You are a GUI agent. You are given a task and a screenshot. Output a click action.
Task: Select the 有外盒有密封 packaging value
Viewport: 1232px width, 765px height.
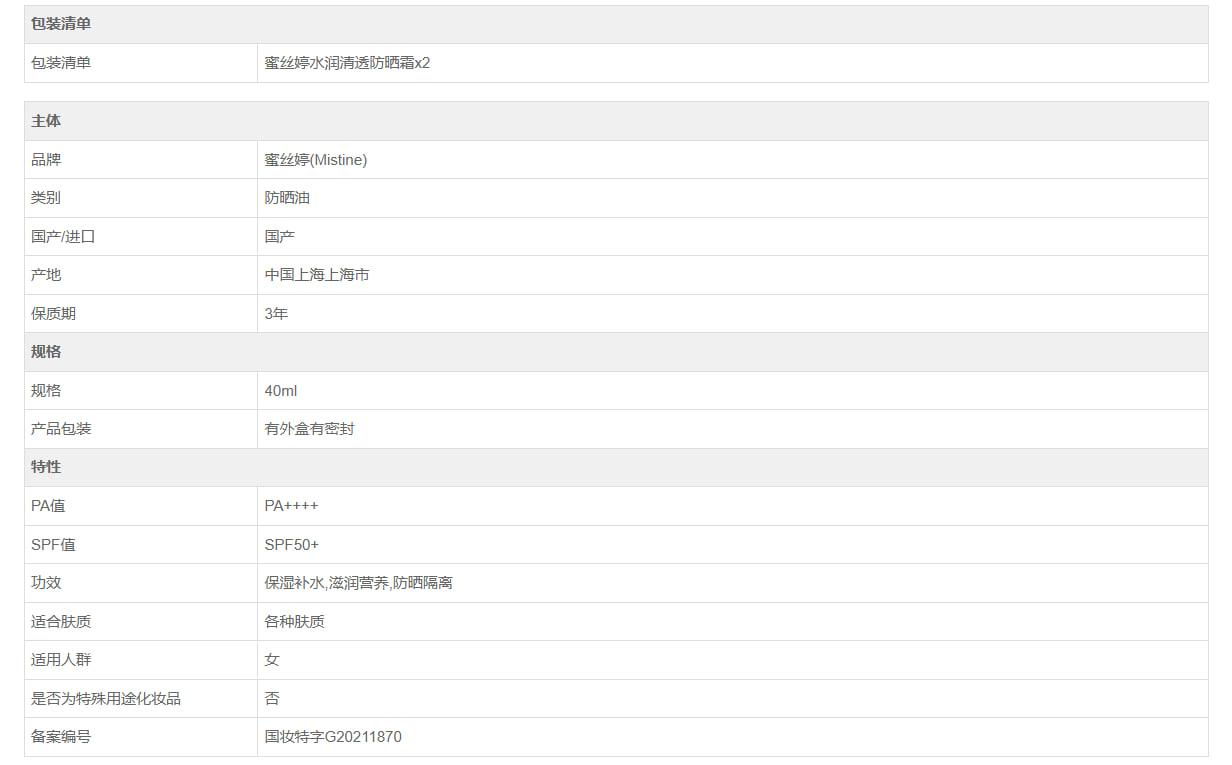pyautogui.click(x=309, y=429)
